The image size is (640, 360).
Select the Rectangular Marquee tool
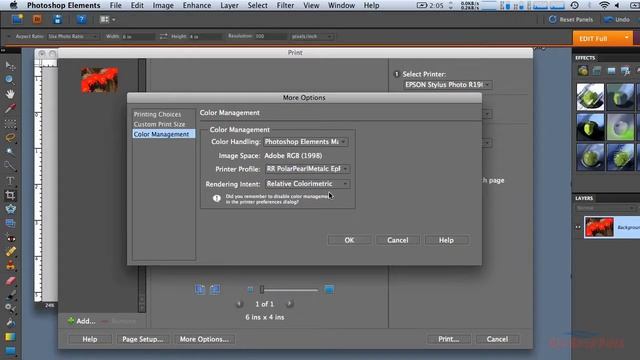pyautogui.click(x=10, y=123)
